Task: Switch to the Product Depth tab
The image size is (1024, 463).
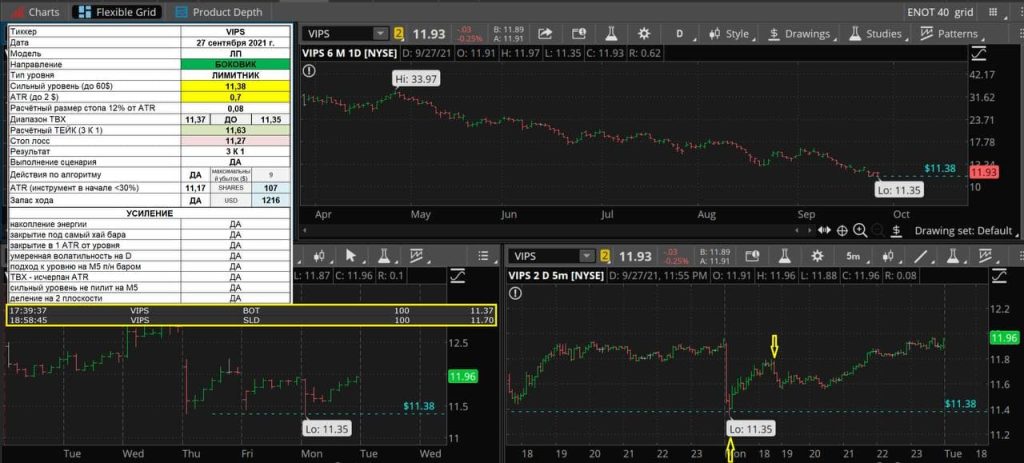Action: 220,12
